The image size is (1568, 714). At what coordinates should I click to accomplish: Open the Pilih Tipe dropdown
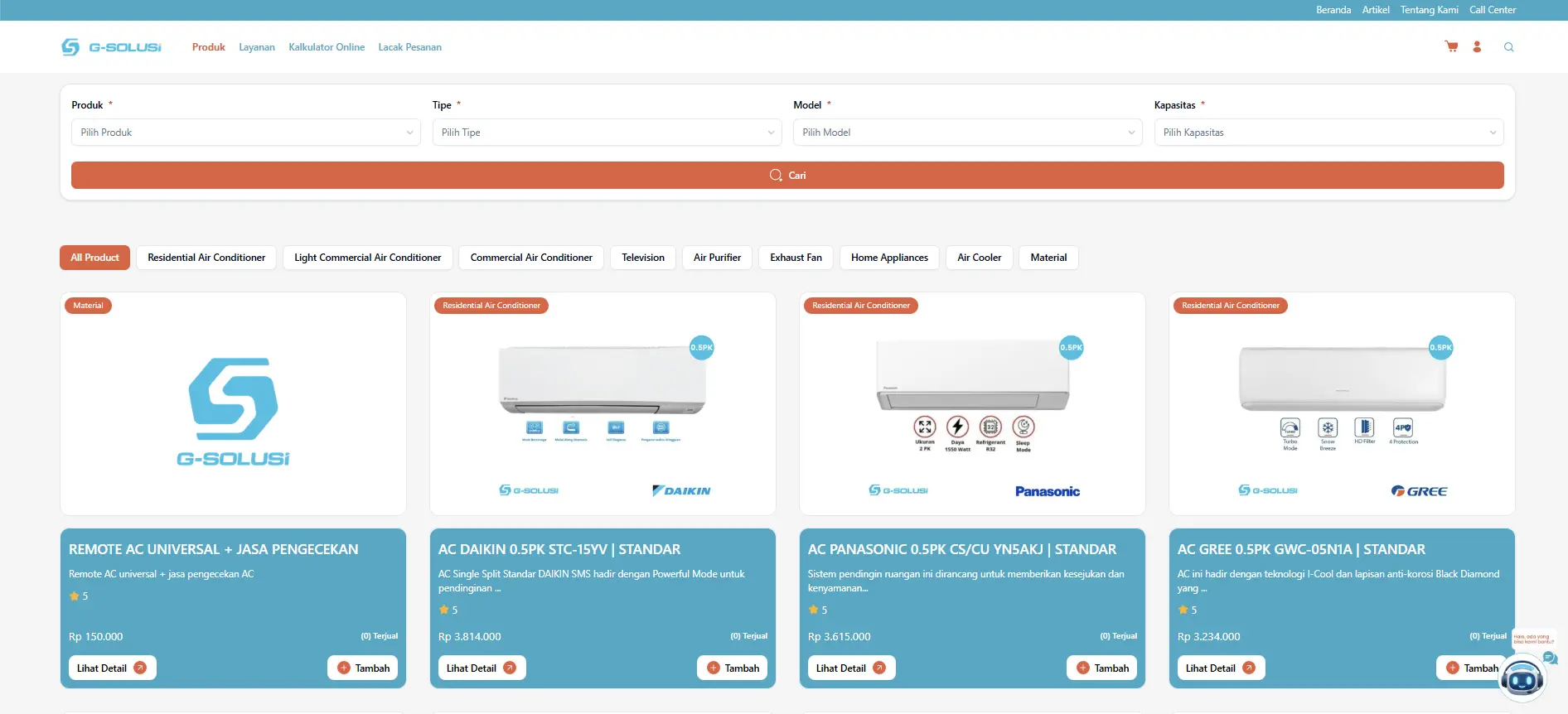point(607,133)
